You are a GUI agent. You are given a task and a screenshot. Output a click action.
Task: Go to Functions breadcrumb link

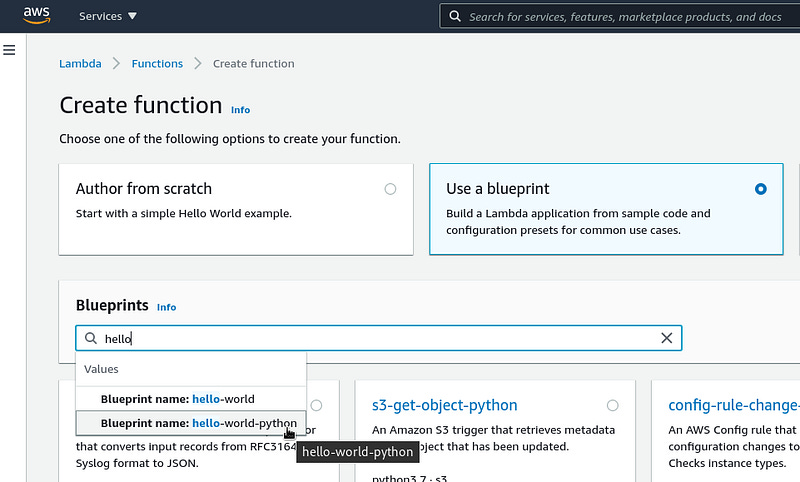coord(157,64)
